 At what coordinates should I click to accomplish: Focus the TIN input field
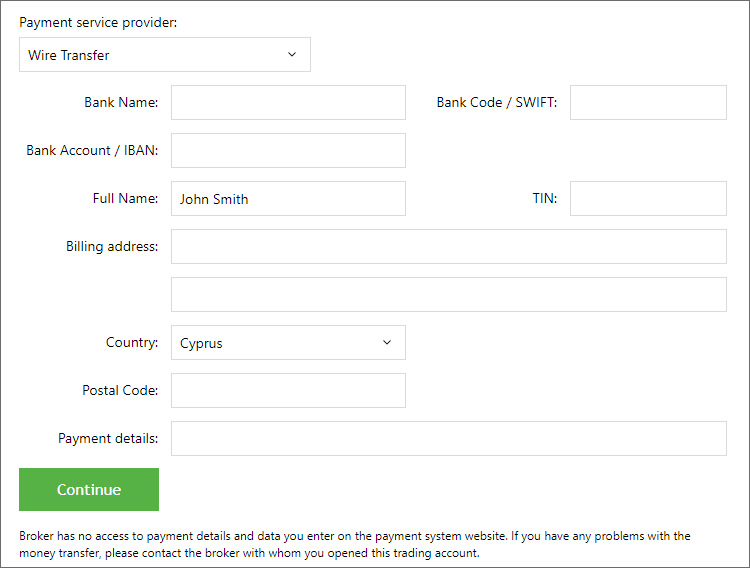(648, 199)
